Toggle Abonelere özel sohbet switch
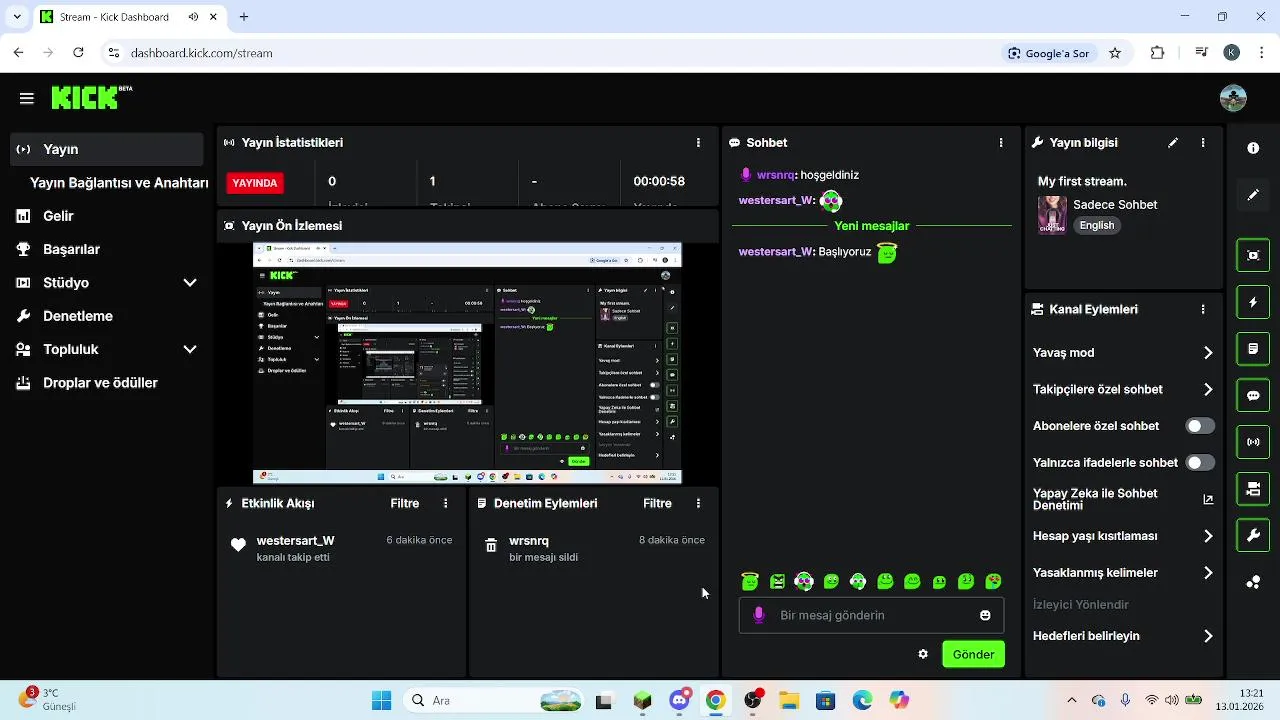This screenshot has width=1280, height=720. [x=1200, y=426]
